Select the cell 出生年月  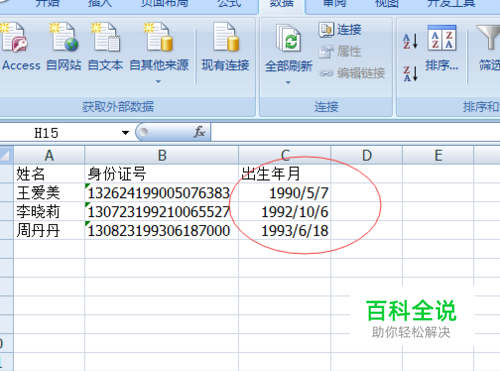coord(285,174)
